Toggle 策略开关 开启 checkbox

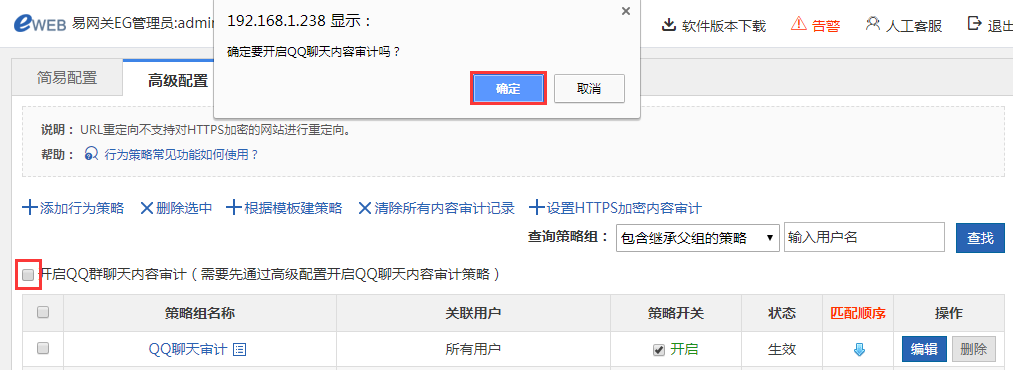tap(658, 350)
